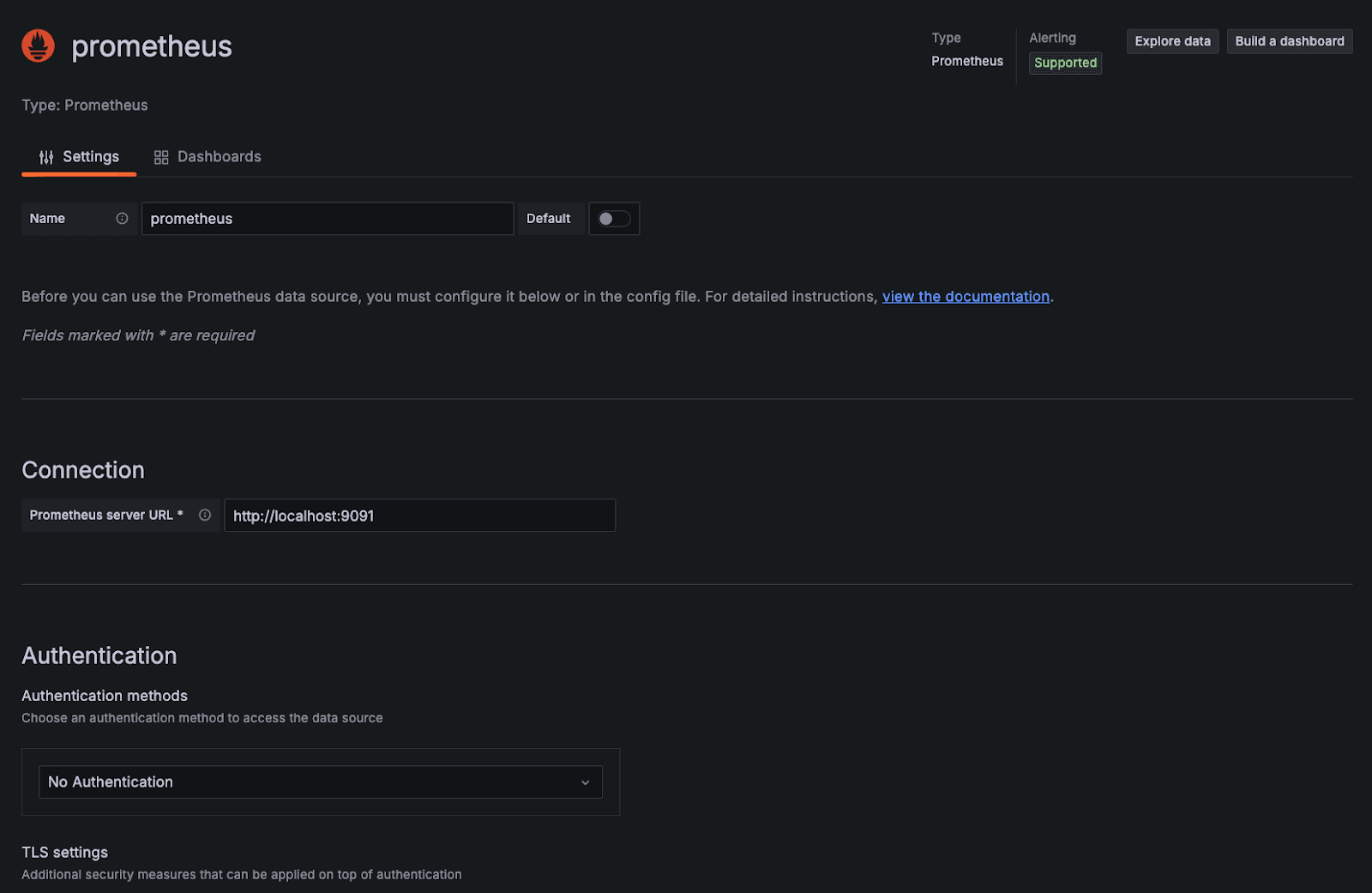Screen dimensions: 1372x893
Task: Click the Name field info icon
Action: point(122,219)
